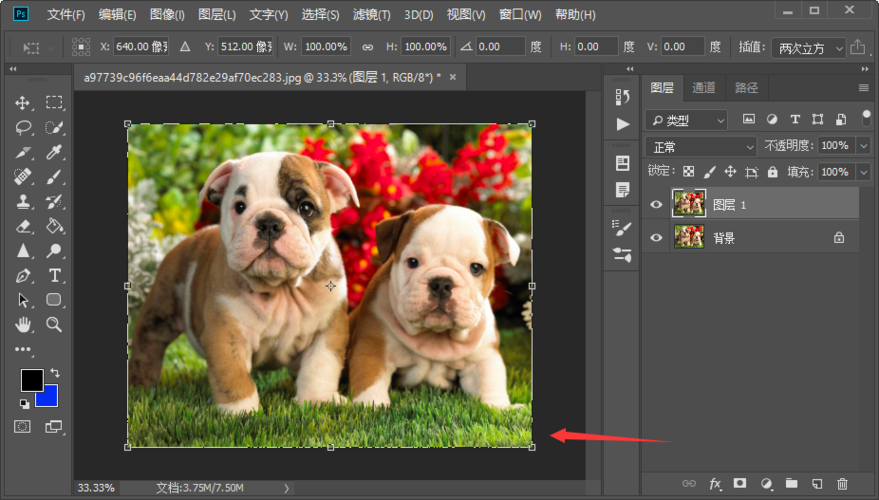Change the screen mode
879x500 pixels.
click(x=54, y=427)
